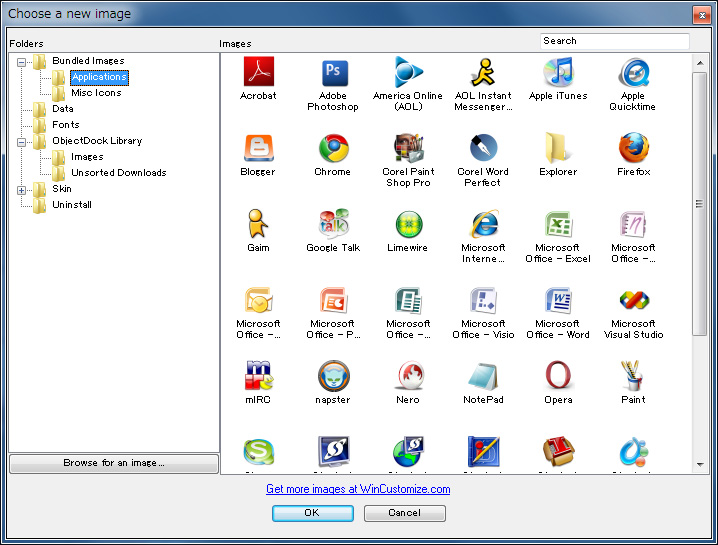The image size is (718, 545).
Task: Pick the America Online (AOL) icon
Action: [x=408, y=72]
